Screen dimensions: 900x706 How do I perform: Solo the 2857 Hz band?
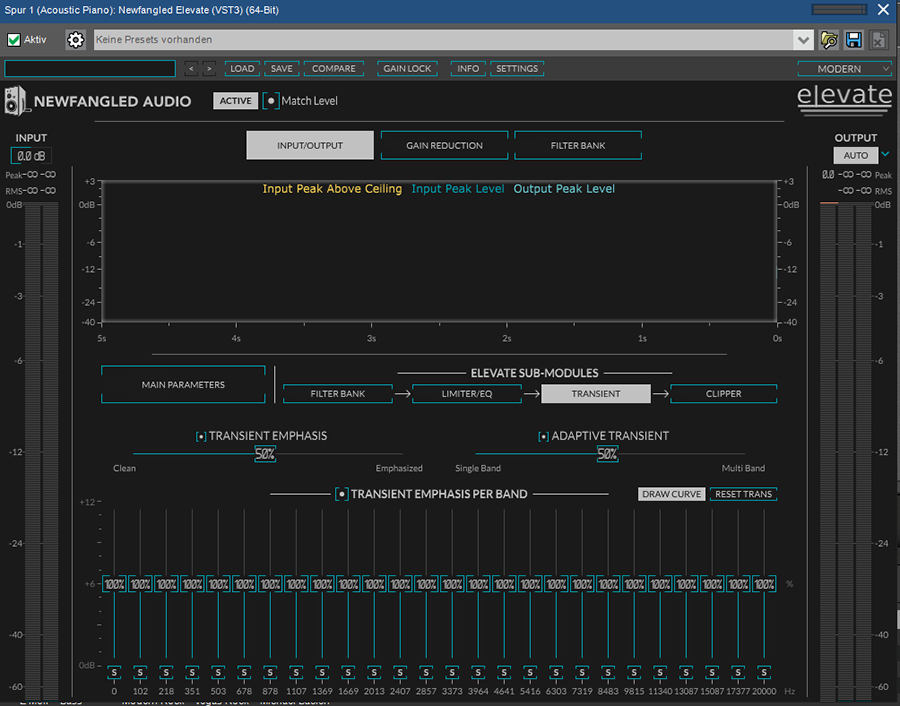pos(426,673)
